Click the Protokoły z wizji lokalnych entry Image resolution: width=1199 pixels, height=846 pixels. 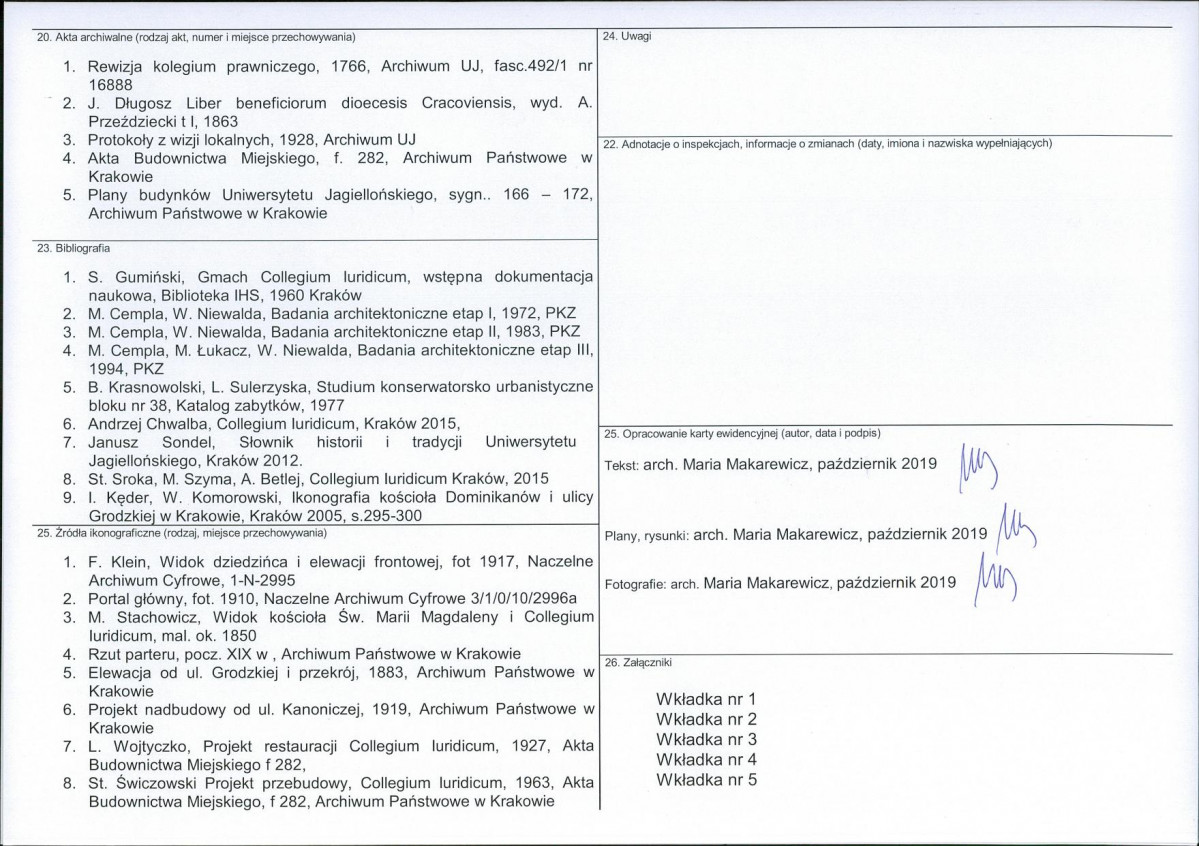(239, 140)
